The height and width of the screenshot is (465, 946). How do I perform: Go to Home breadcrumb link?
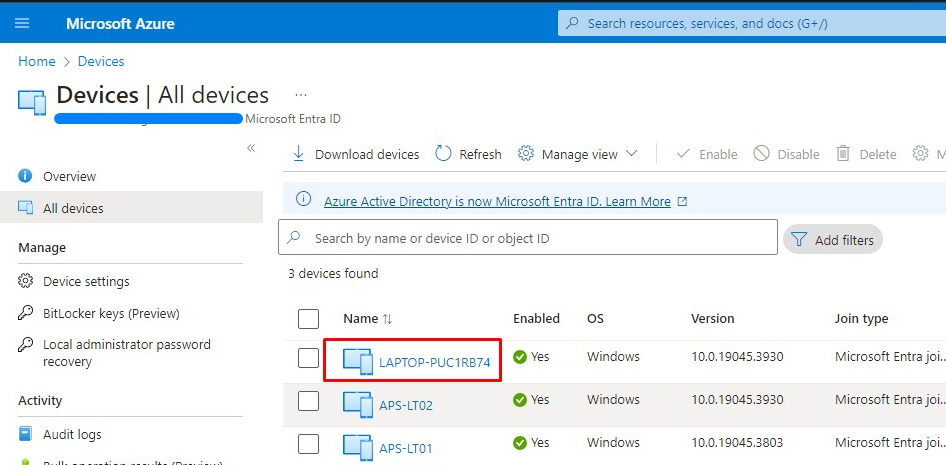coord(37,61)
